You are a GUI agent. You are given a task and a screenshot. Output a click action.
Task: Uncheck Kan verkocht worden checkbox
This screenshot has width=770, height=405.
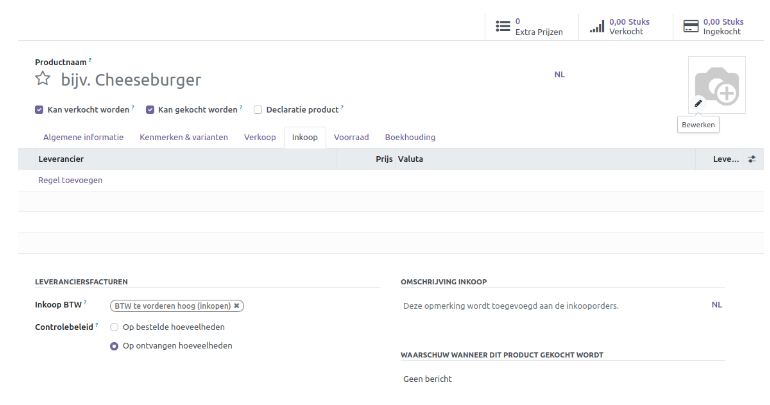(x=39, y=109)
